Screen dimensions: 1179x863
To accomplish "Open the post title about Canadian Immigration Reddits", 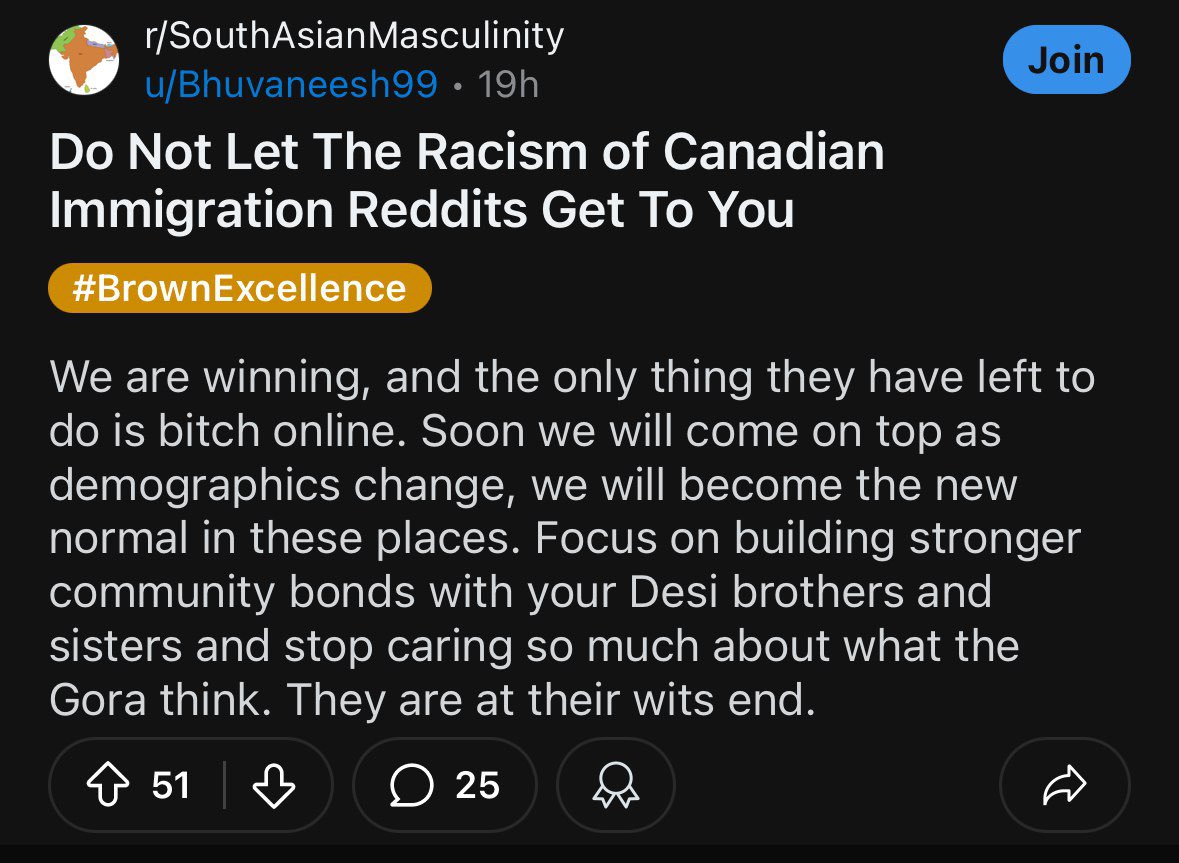I will (466, 180).
